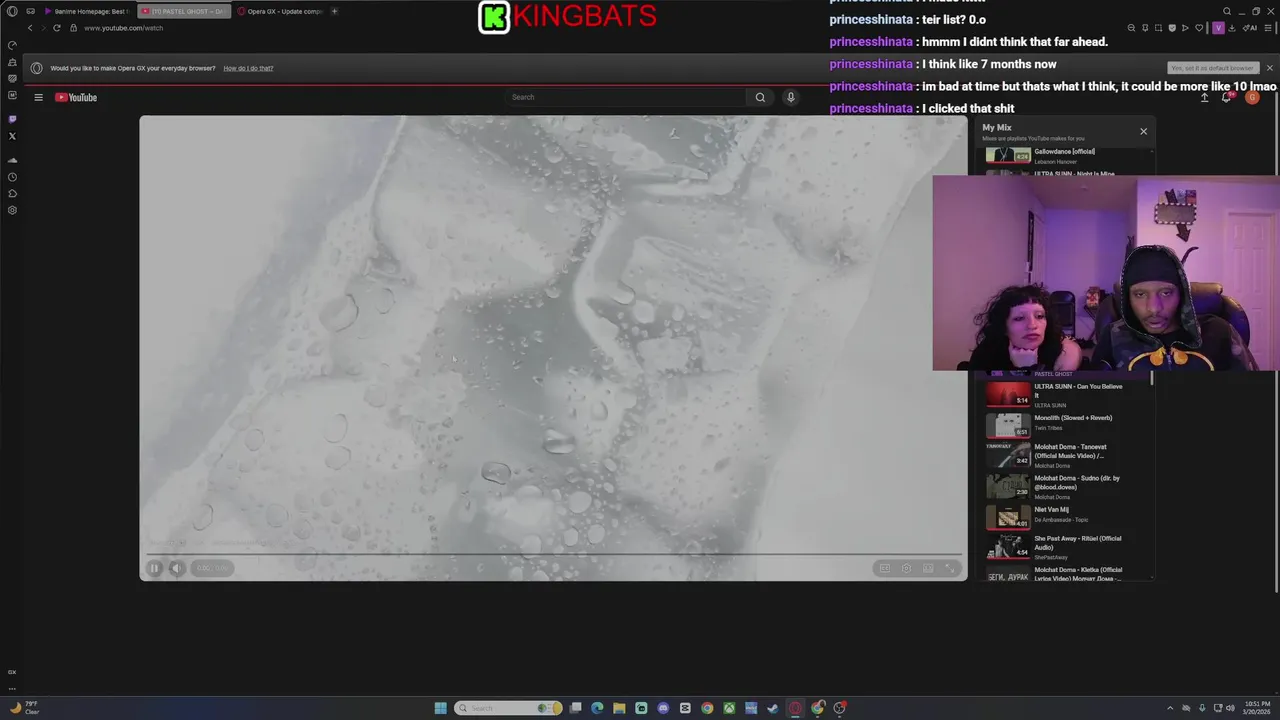The image size is (1280, 720).
Task: Reload the current YouTube page
Action: pos(56,28)
